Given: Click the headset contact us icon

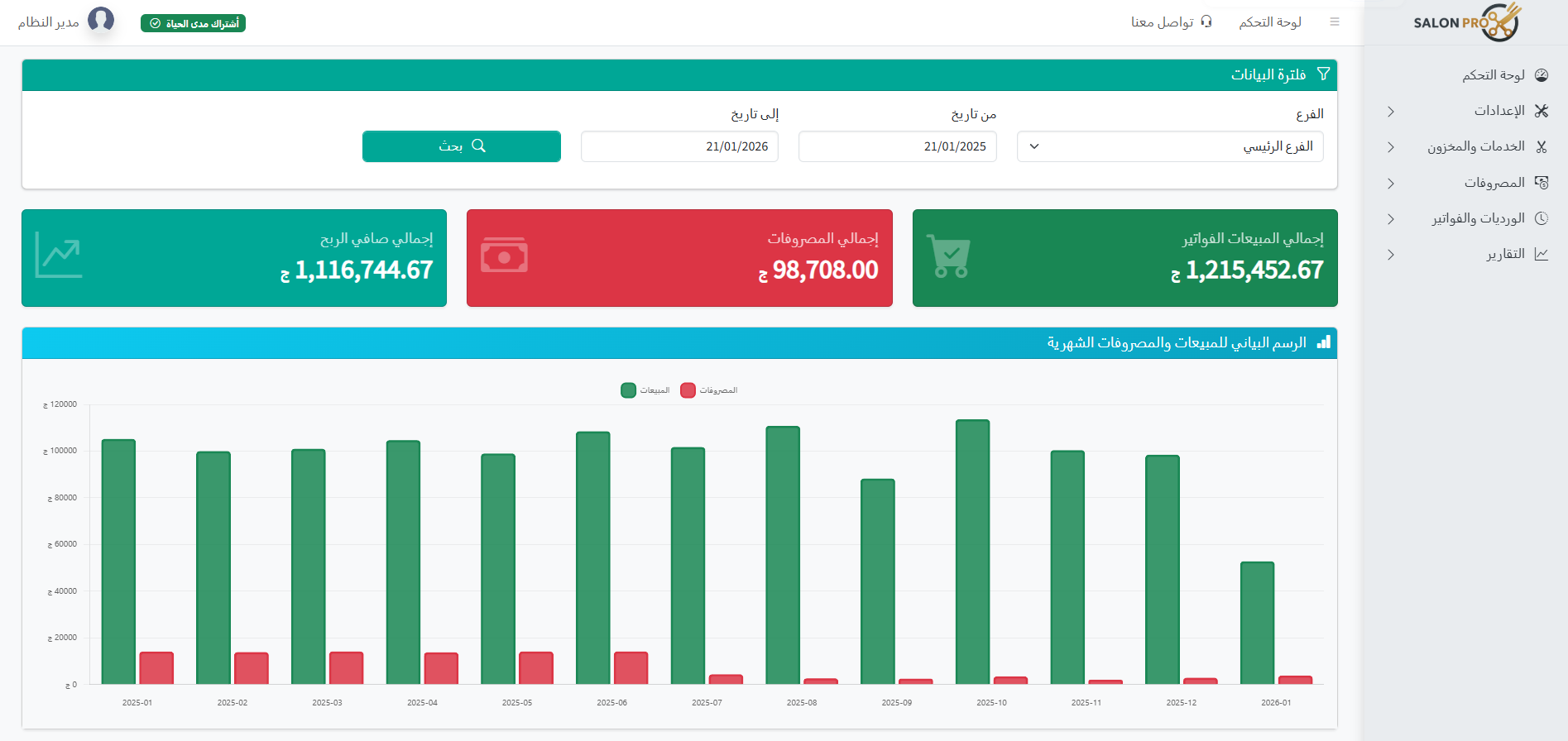Looking at the screenshot, I should tap(1206, 22).
